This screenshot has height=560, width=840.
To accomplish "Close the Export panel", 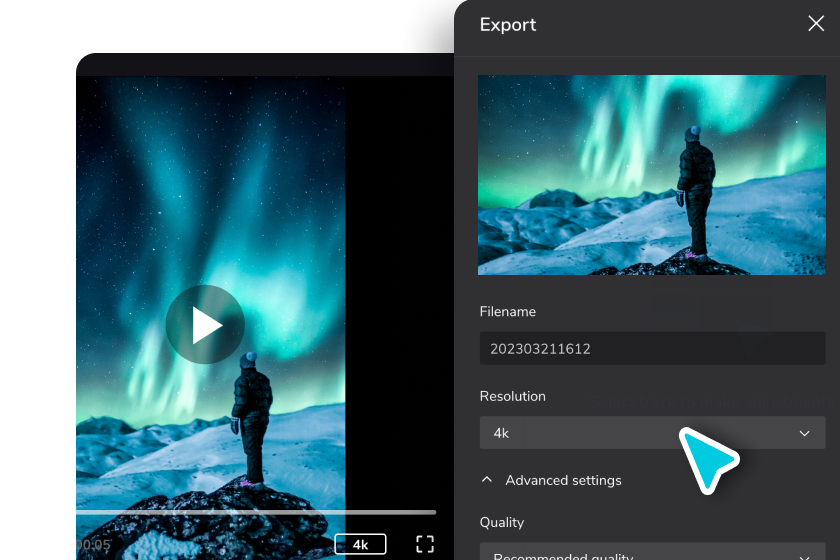I will click(815, 24).
